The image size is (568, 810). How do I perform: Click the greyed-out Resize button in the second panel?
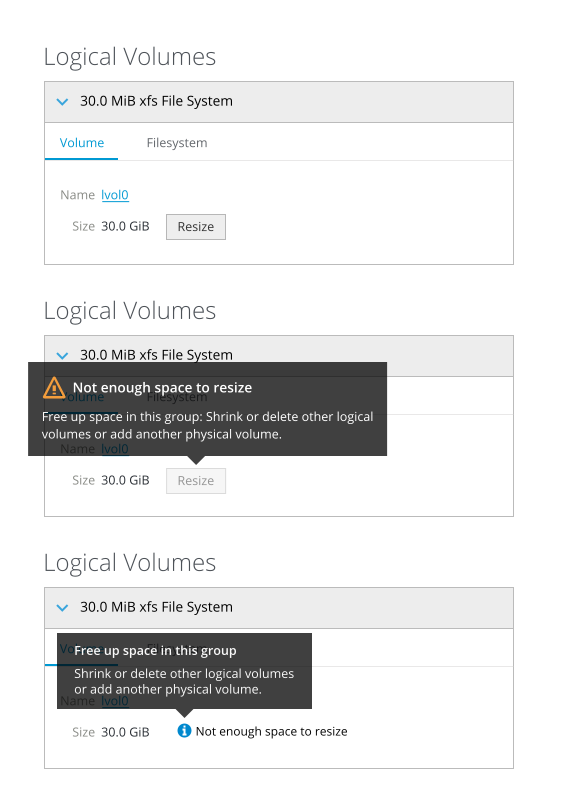coord(196,481)
